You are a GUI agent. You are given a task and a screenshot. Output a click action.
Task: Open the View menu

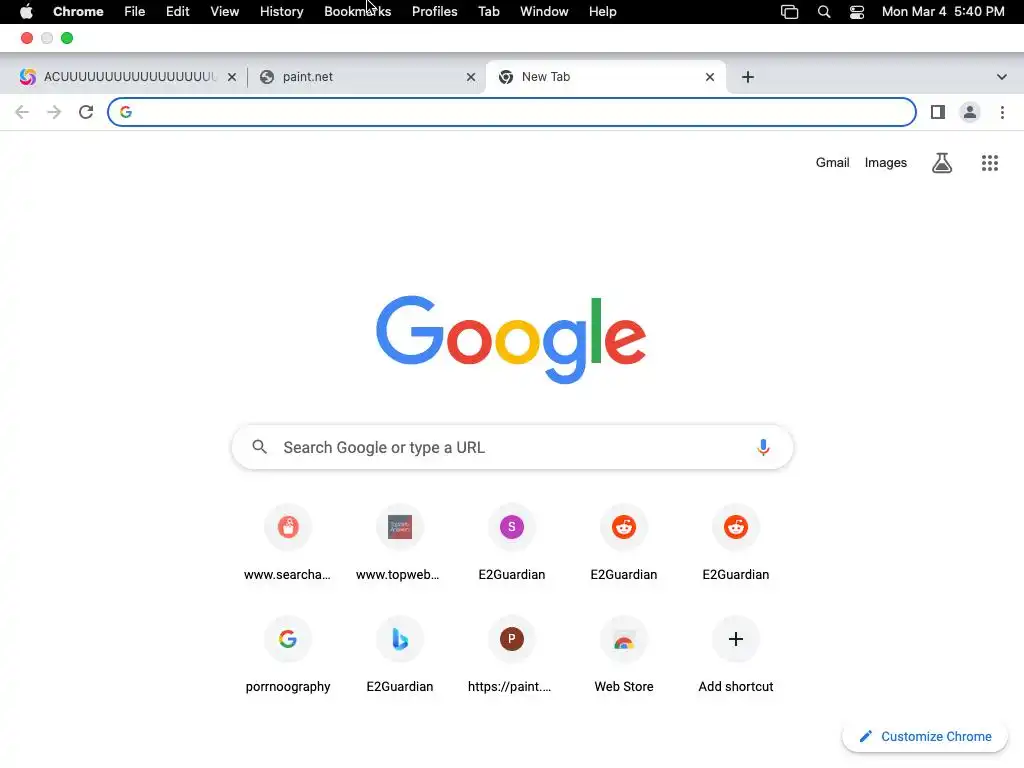point(225,12)
